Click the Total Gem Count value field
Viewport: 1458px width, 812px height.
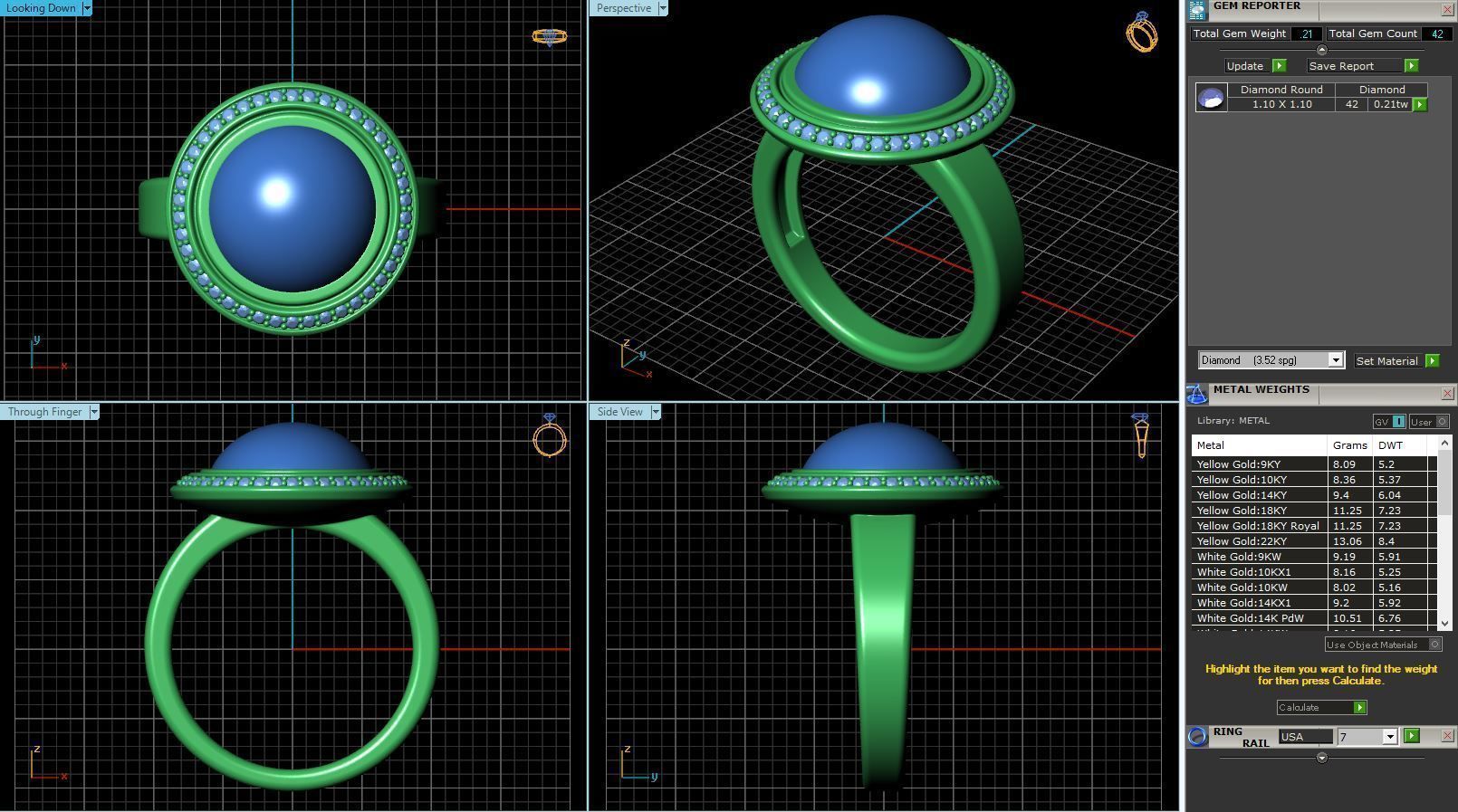pyautogui.click(x=1436, y=33)
